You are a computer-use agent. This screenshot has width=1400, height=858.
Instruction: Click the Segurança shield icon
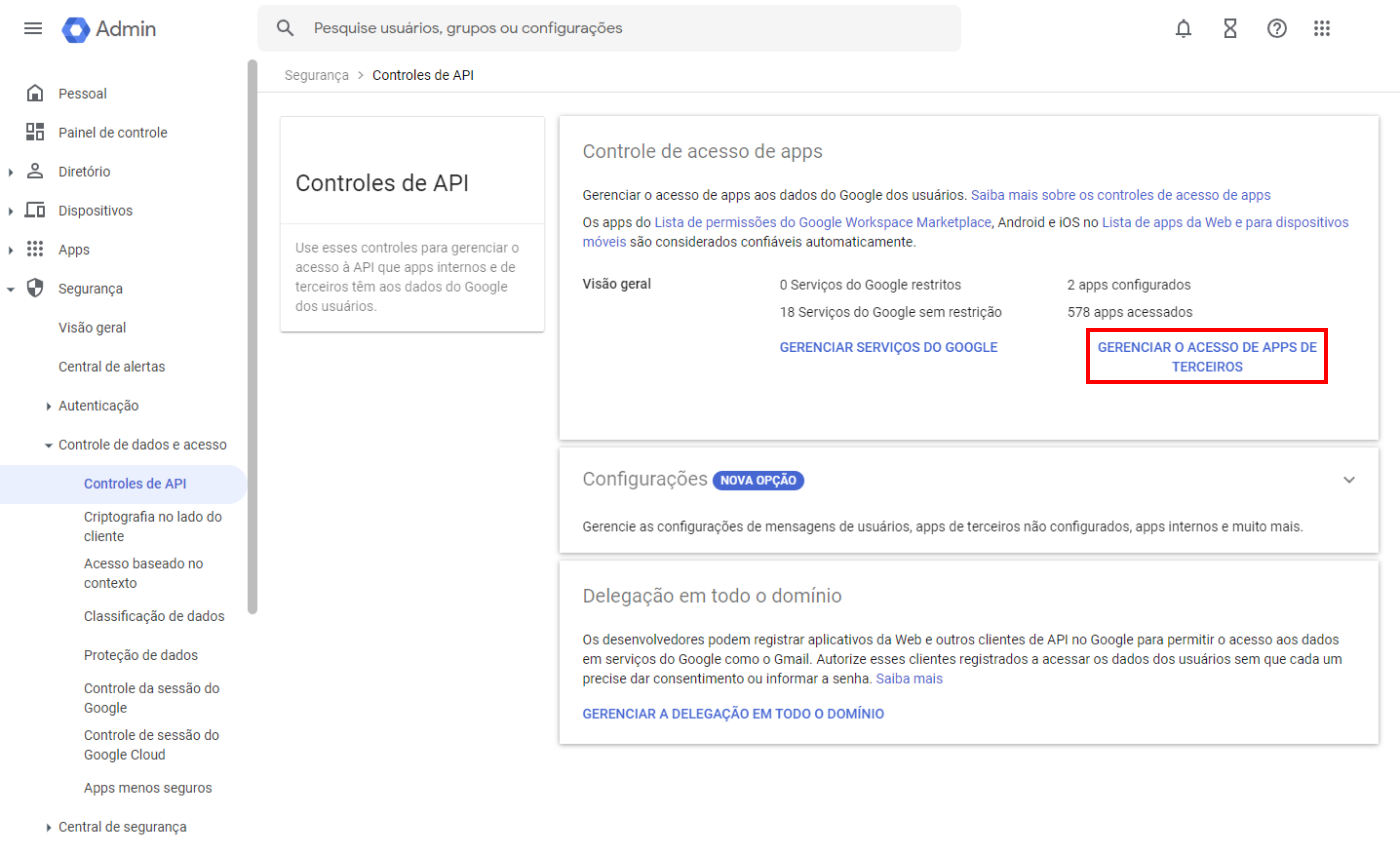coord(35,288)
